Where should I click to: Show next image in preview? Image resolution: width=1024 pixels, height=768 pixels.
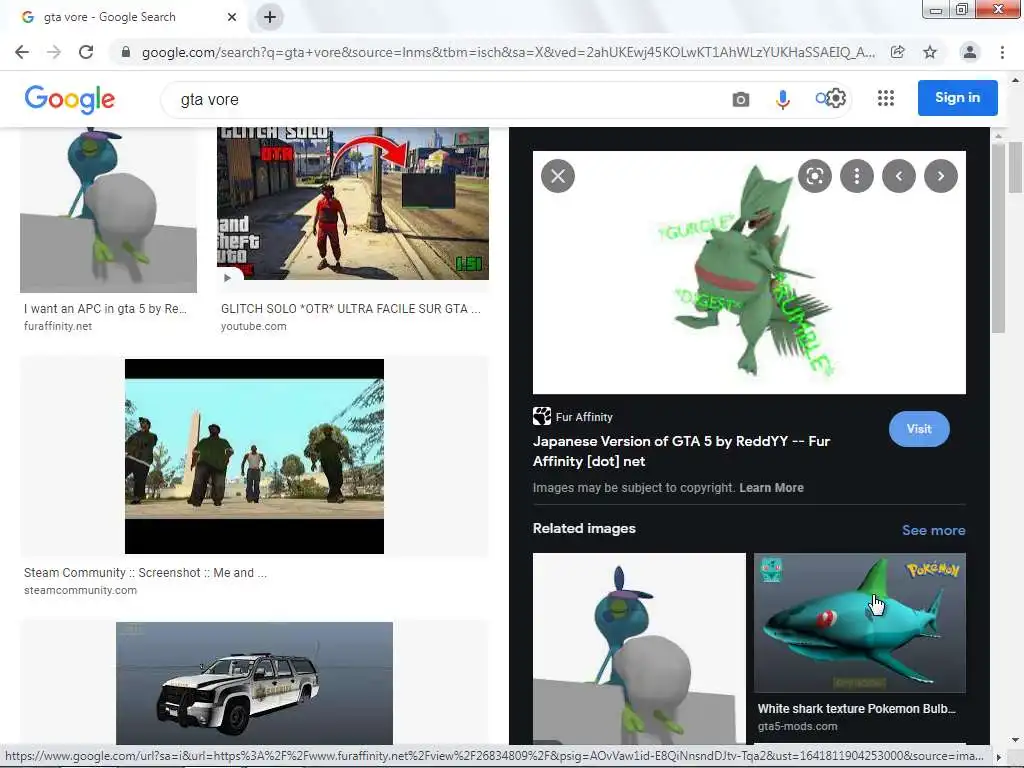tap(941, 176)
